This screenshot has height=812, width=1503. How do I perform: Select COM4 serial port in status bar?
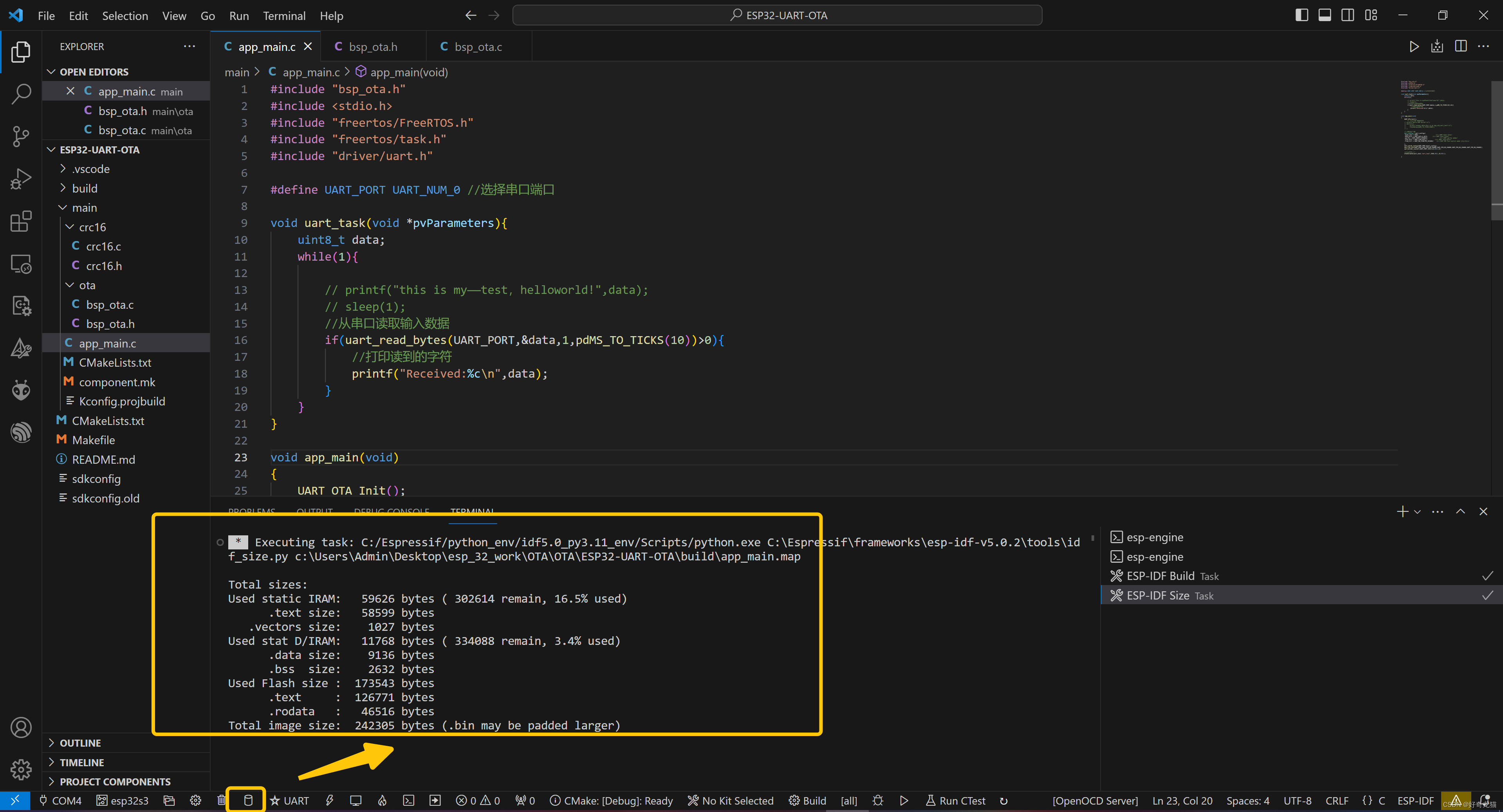point(60,800)
